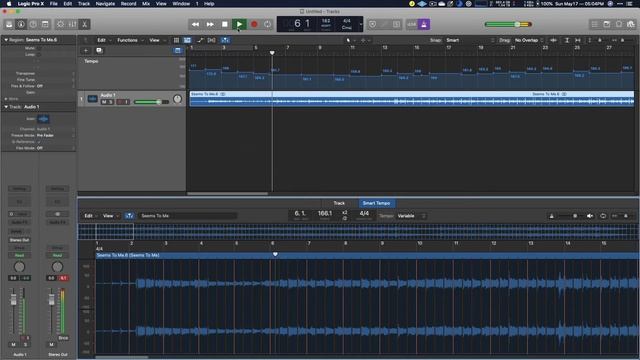
Task: Open the Tracks area View menu
Action: point(157,40)
